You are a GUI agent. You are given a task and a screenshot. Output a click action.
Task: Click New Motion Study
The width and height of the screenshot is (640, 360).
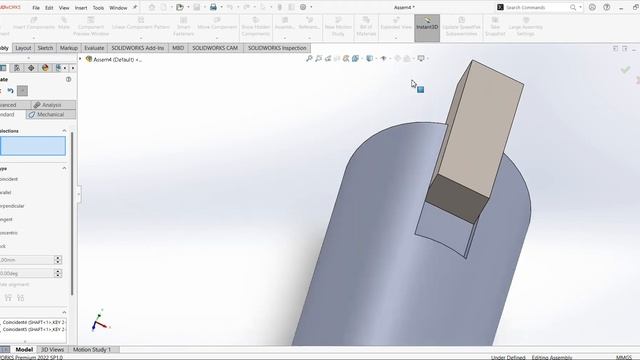point(338,27)
